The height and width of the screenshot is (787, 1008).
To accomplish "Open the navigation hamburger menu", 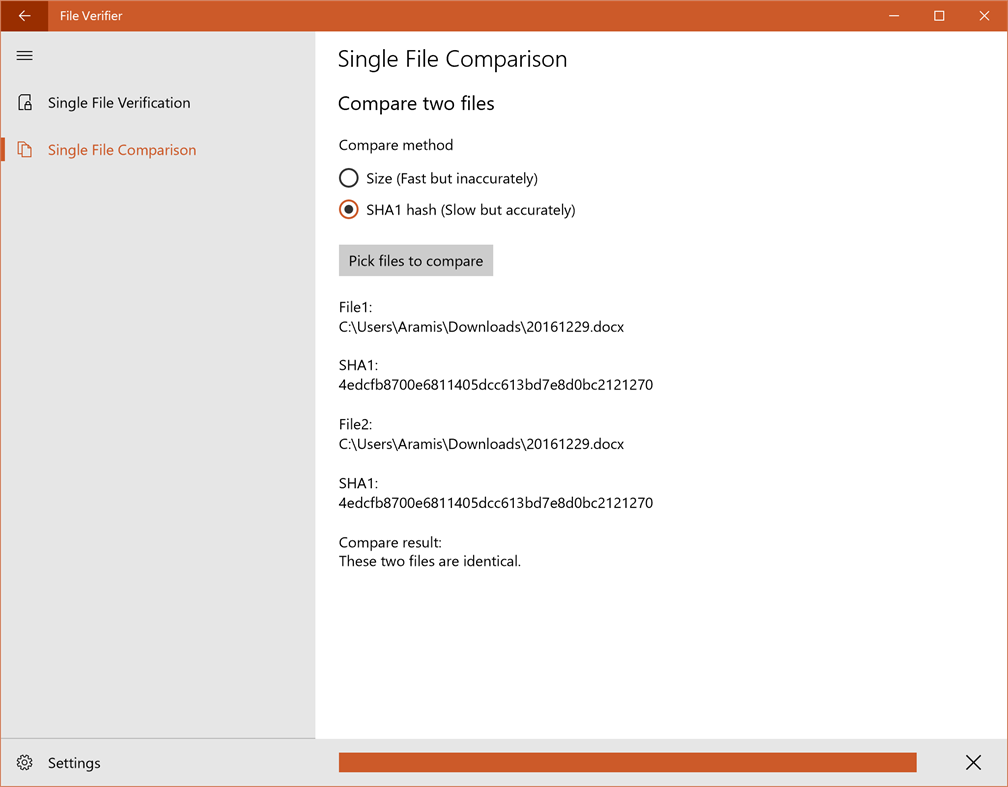I will (x=24, y=55).
